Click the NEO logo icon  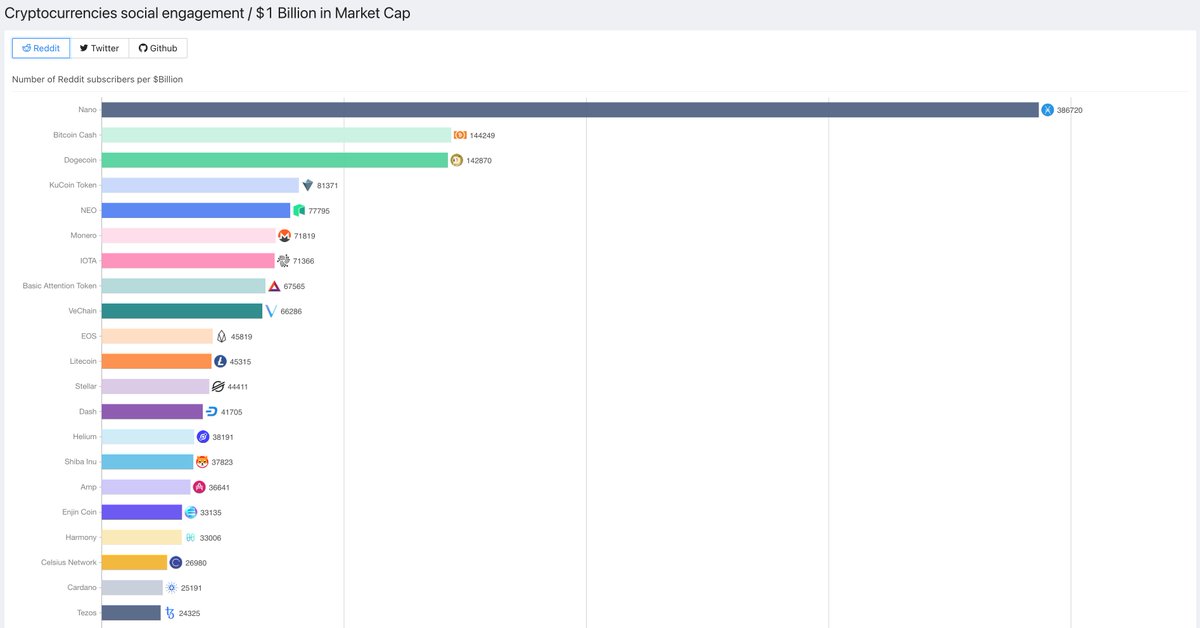pos(298,210)
